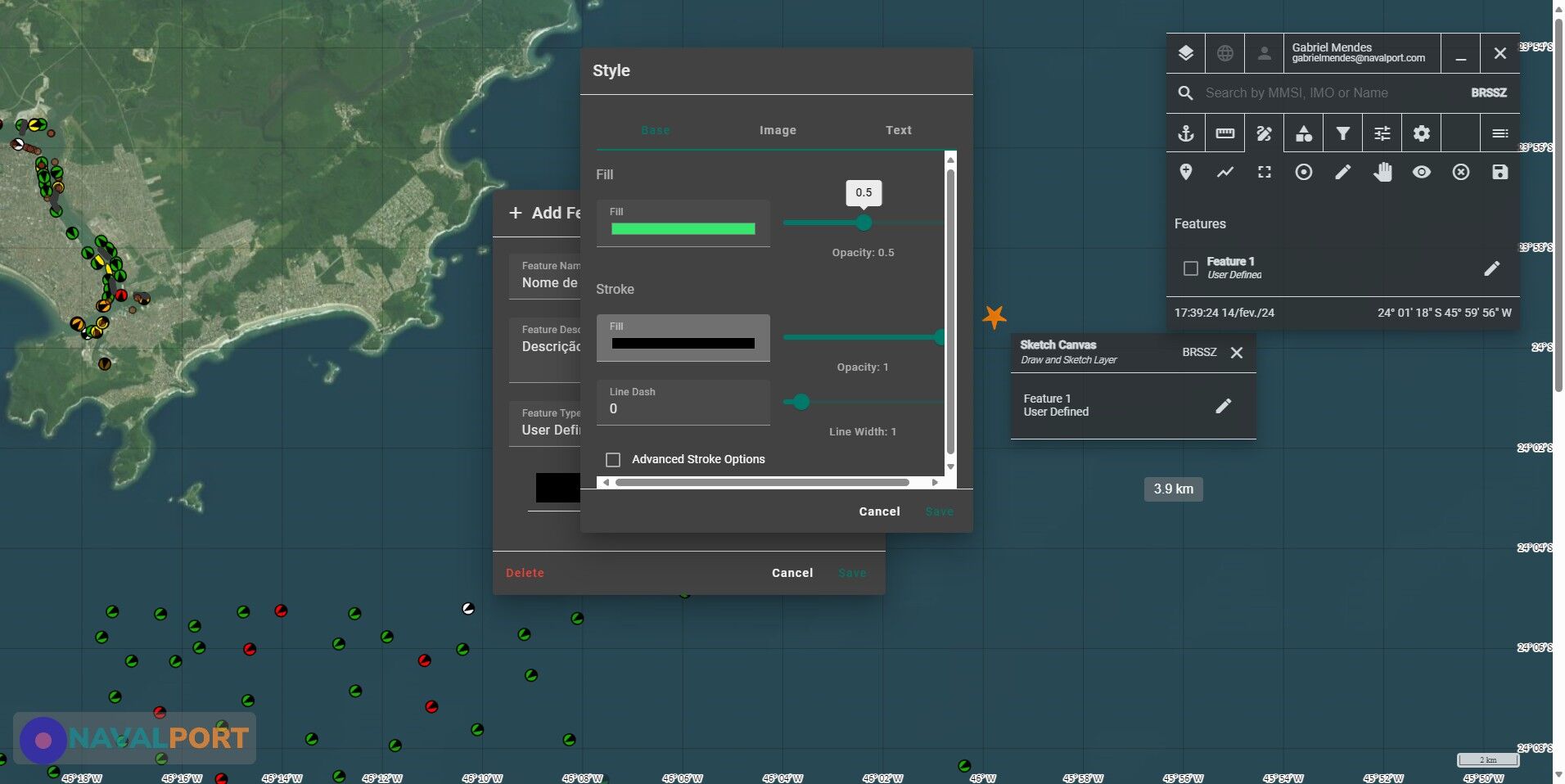The image size is (1565, 784).
Task: Click the style scroll down arrow
Action: point(950,467)
